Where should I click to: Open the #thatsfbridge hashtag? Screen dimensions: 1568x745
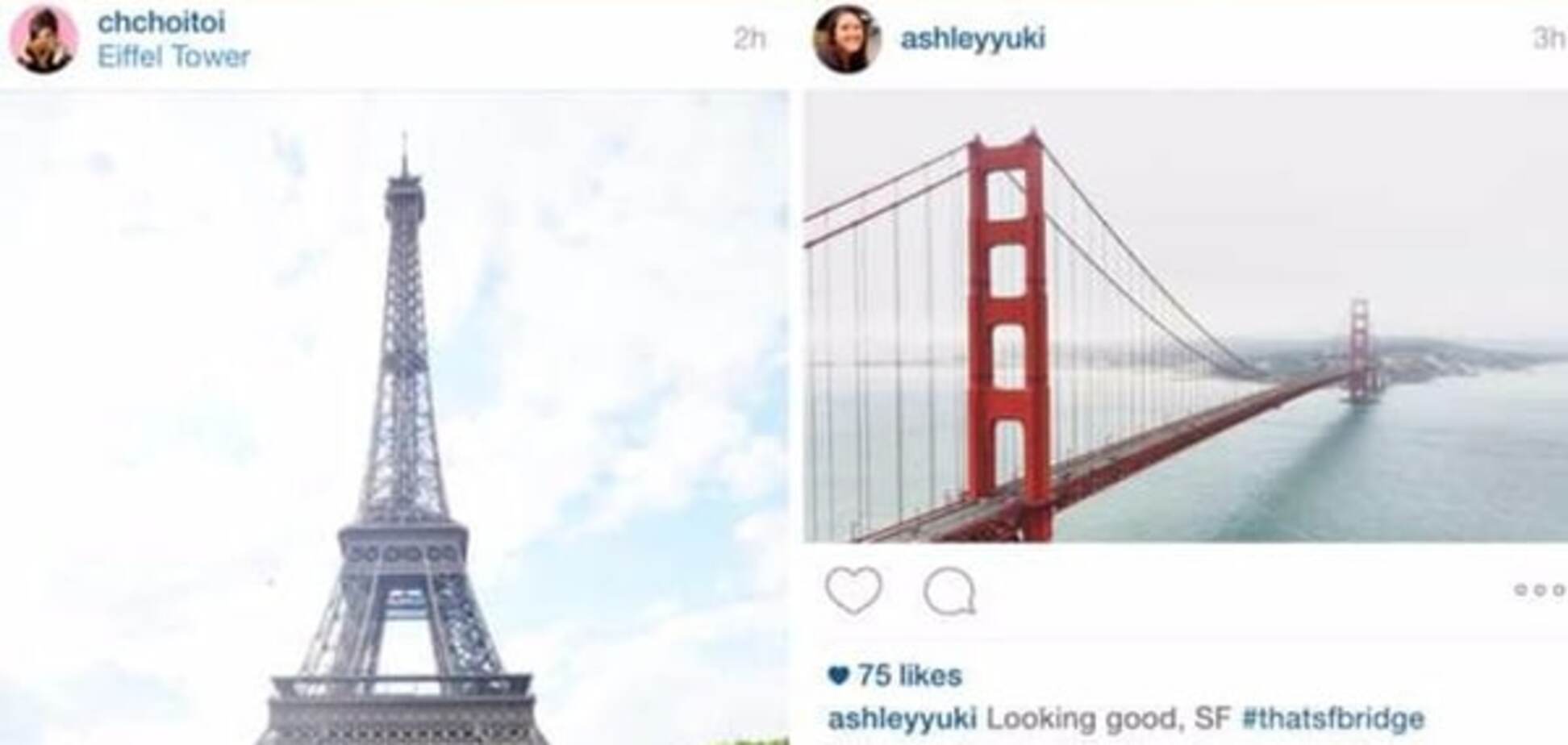click(x=1333, y=718)
